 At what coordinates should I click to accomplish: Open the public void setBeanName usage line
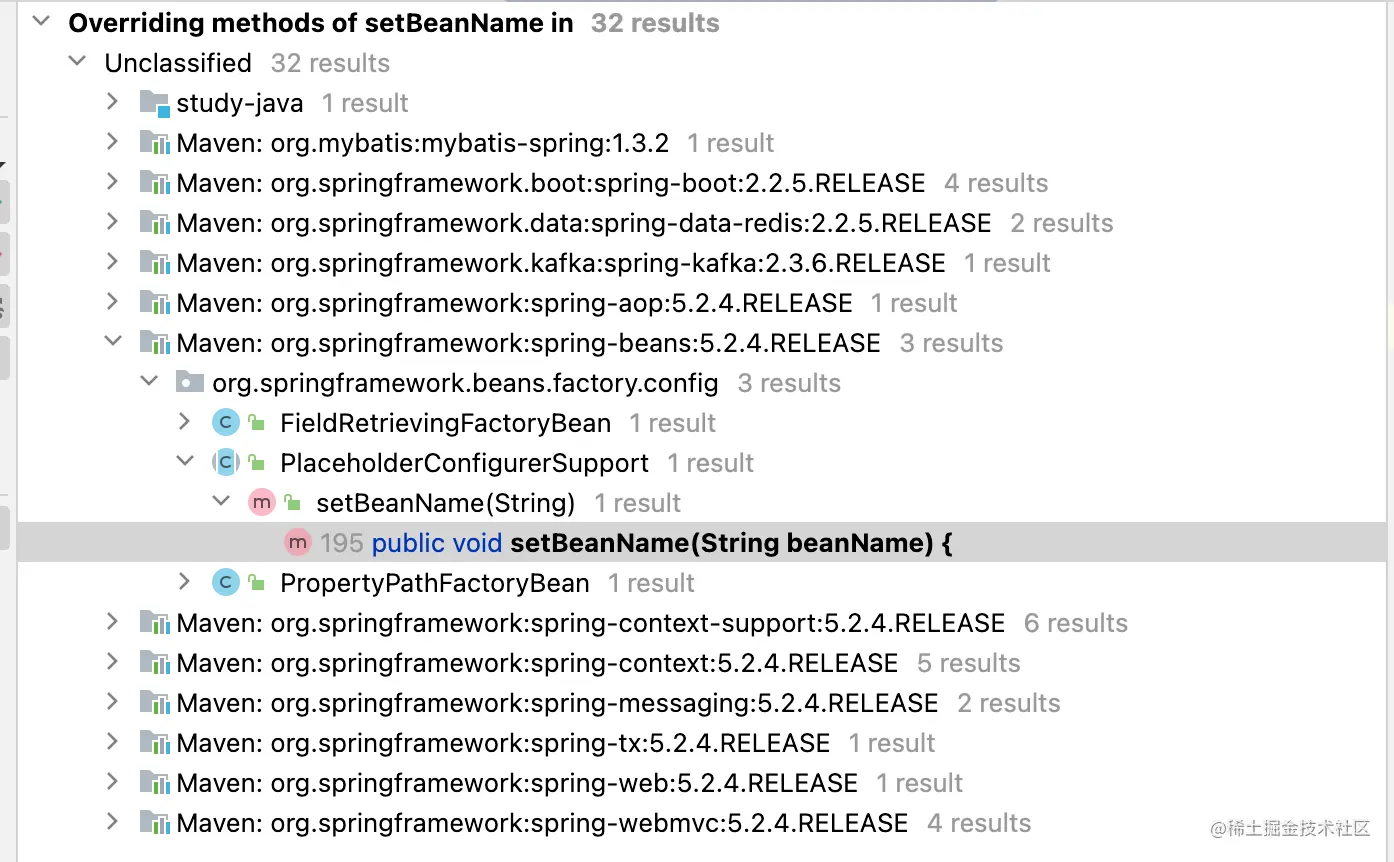(x=636, y=543)
